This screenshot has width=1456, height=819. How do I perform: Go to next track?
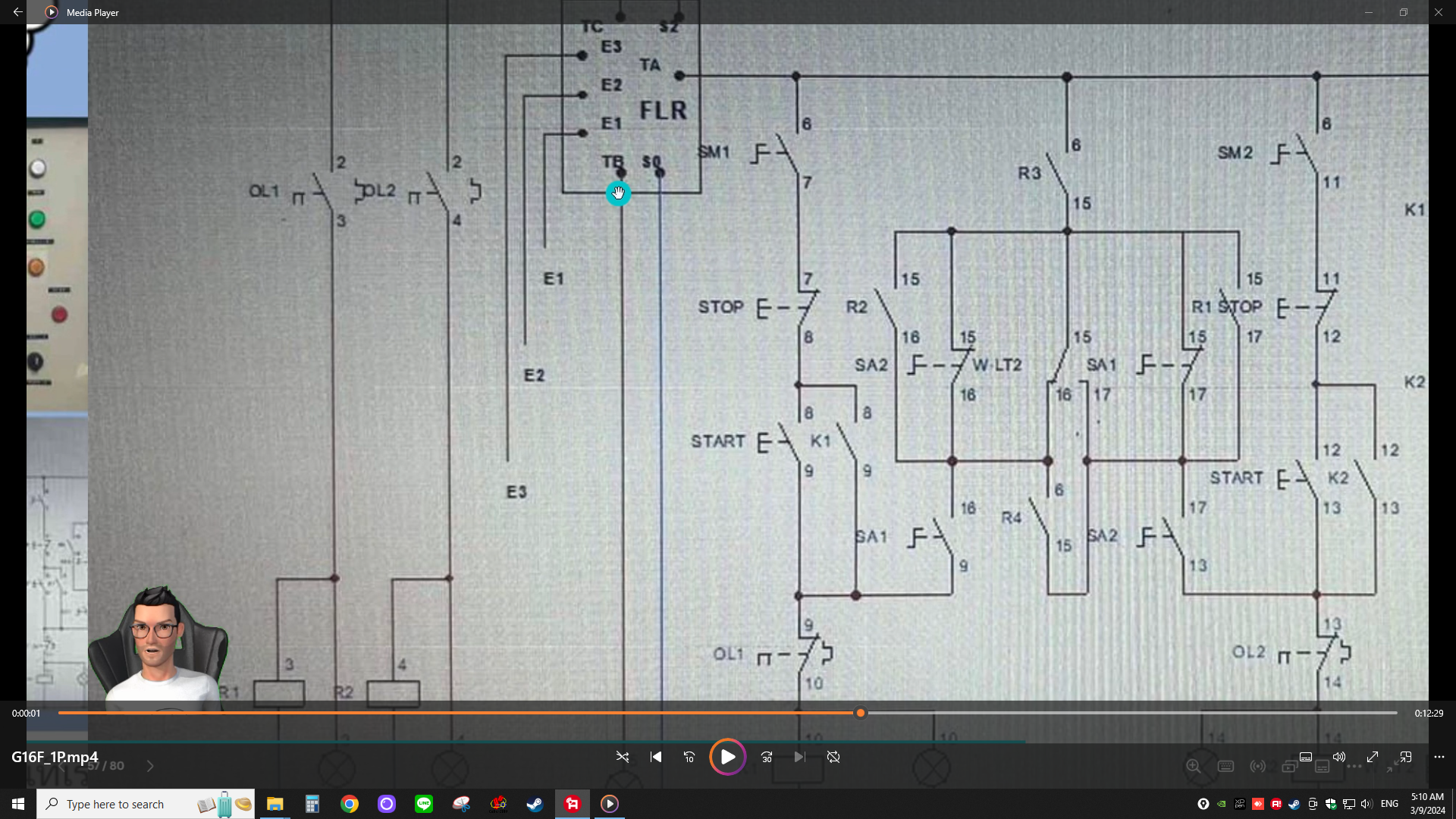point(799,757)
